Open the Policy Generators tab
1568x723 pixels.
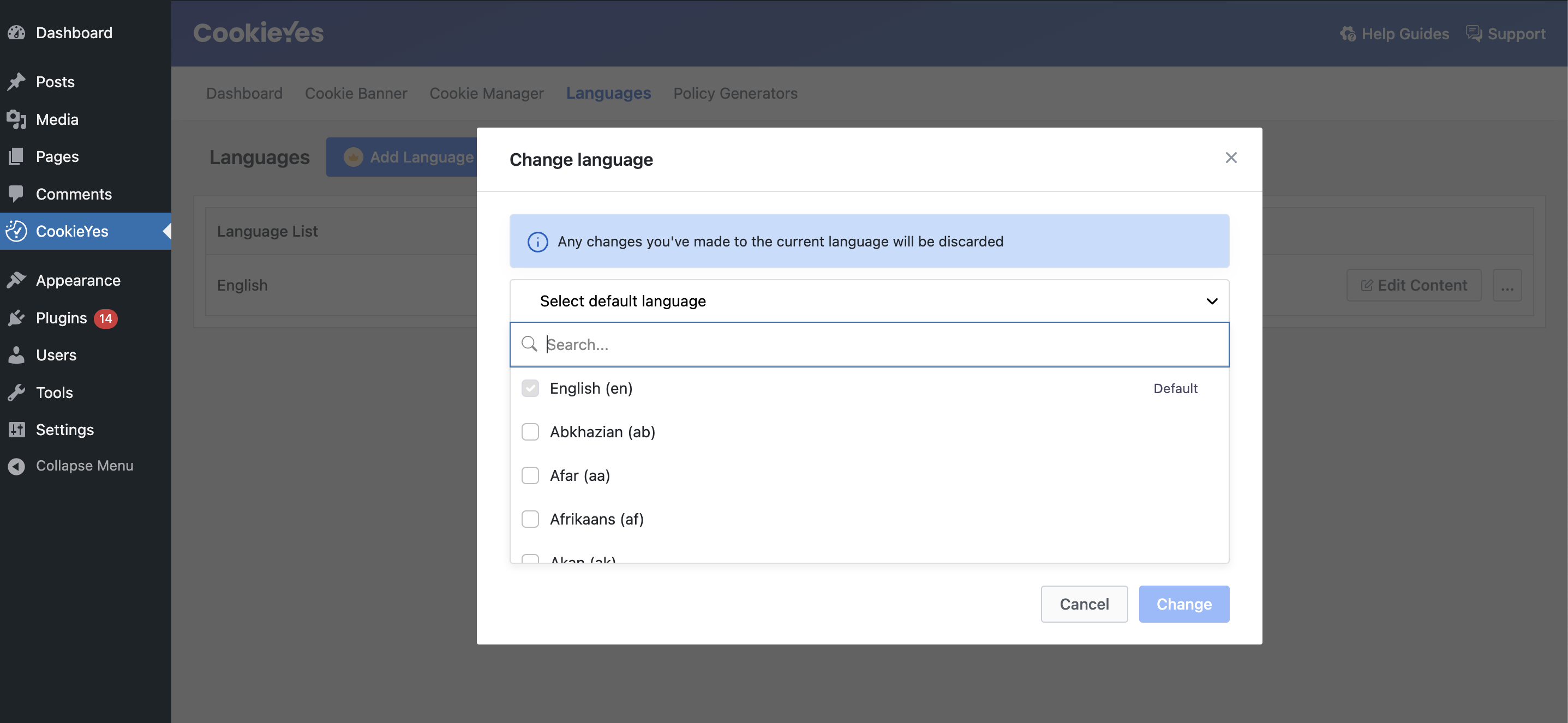click(735, 93)
